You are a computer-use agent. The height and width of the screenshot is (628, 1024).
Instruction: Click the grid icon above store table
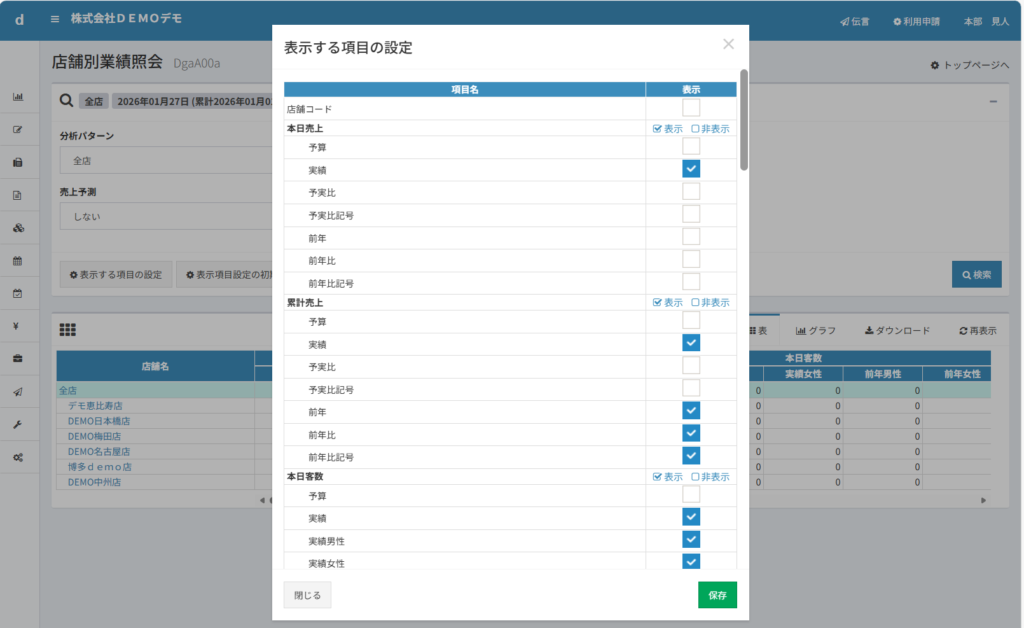click(68, 330)
